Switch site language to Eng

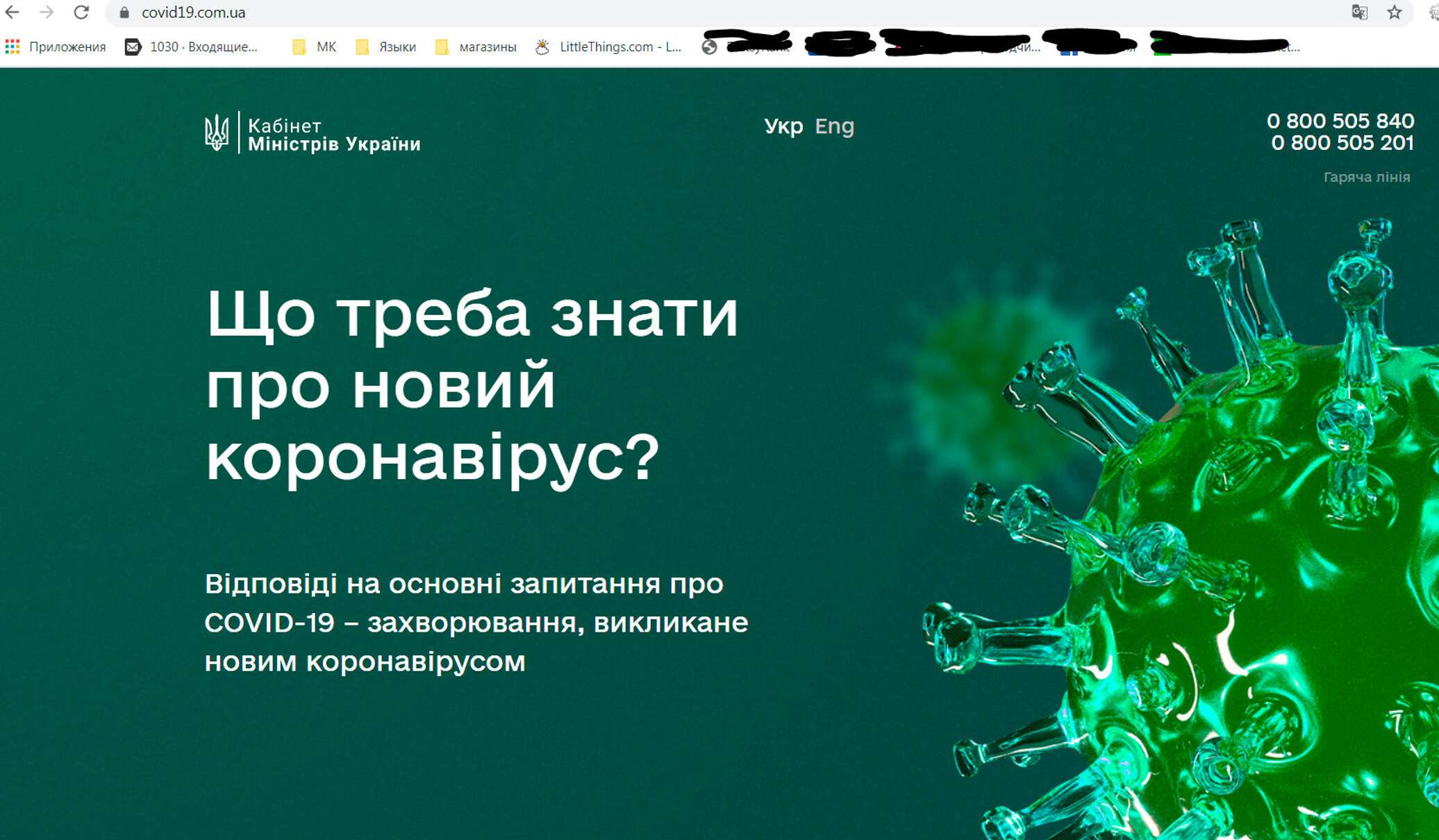834,126
